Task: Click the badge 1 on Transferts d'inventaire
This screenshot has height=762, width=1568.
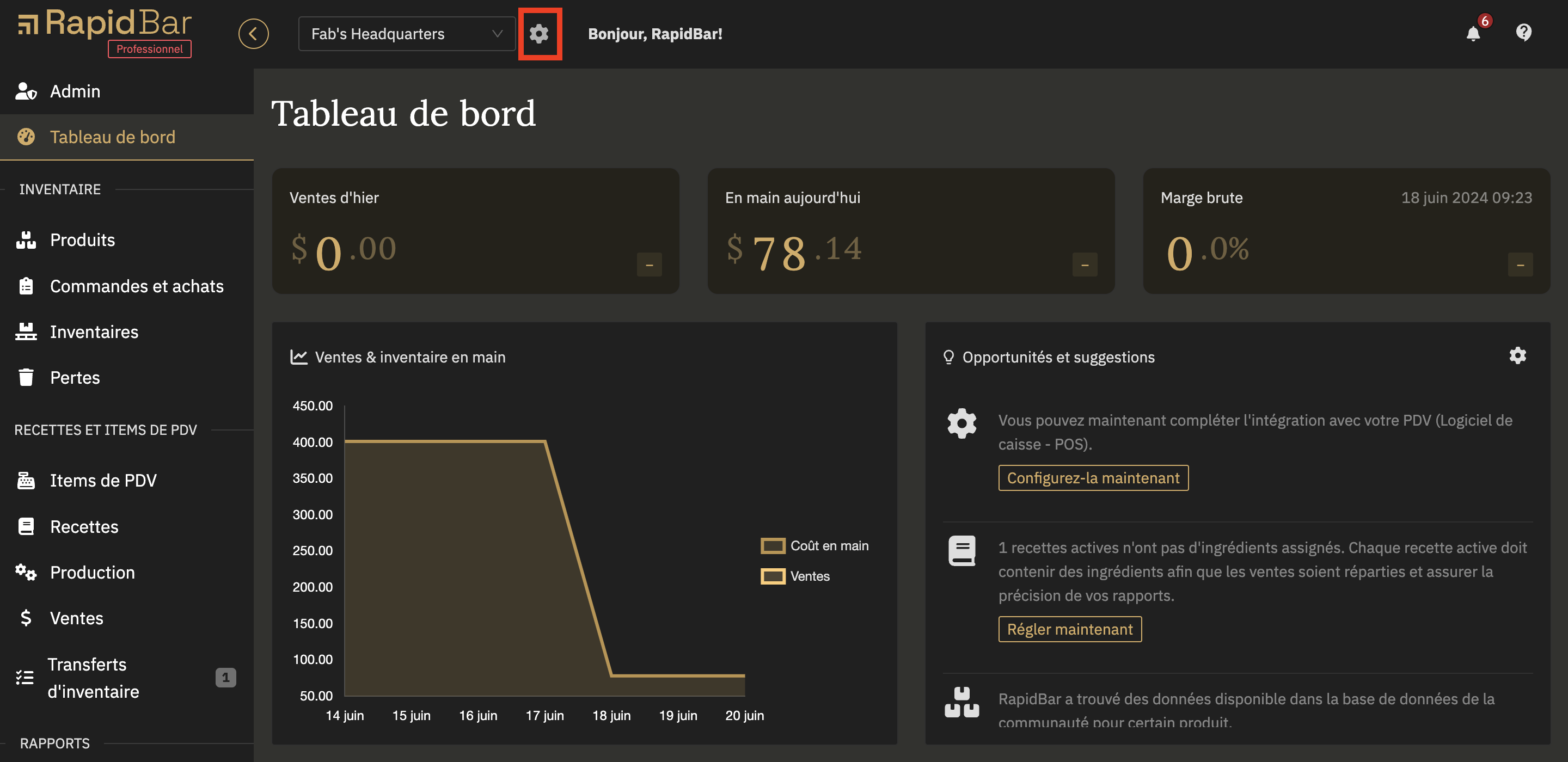Action: (225, 678)
